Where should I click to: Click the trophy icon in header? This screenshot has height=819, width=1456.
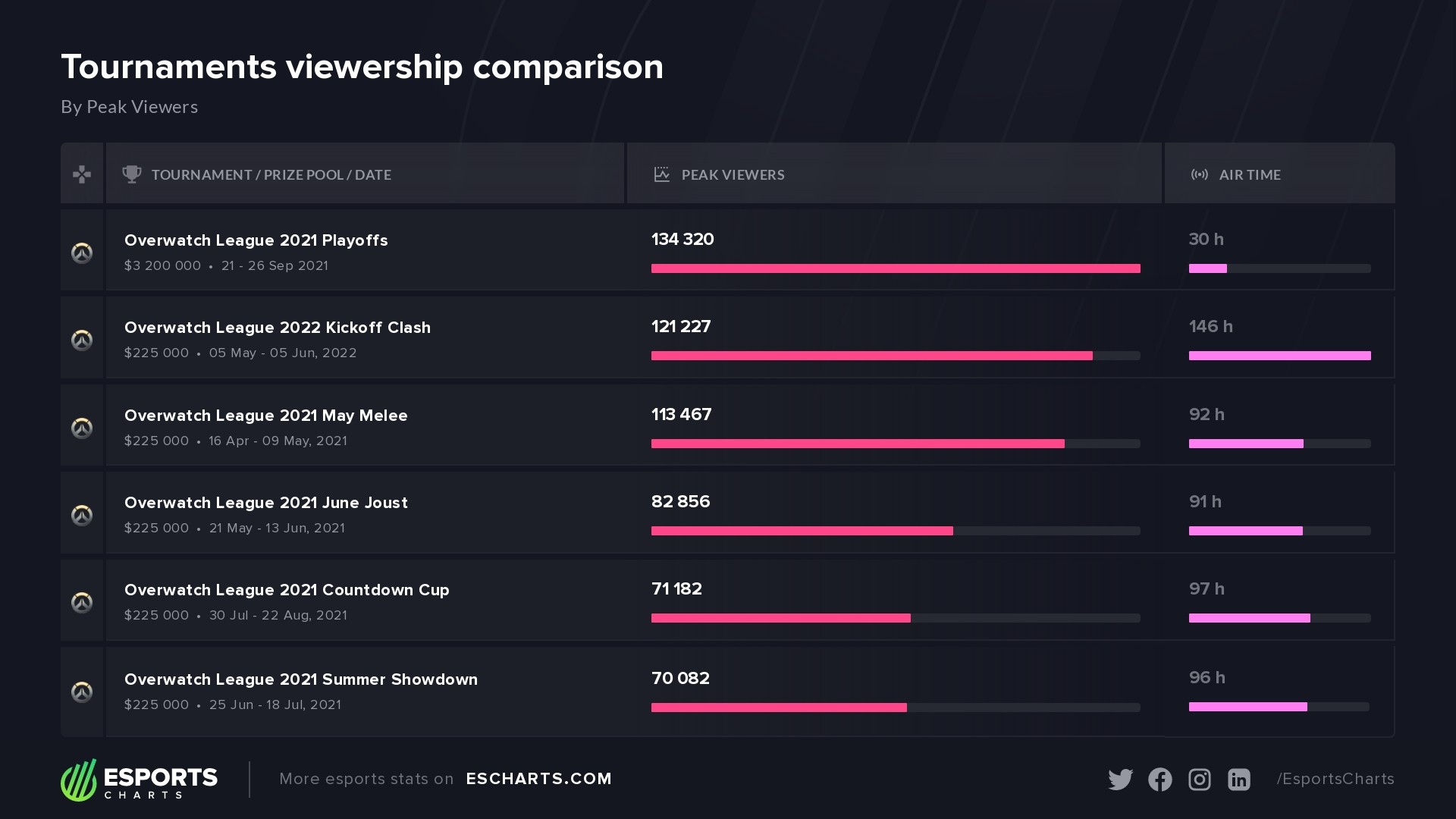(x=132, y=174)
